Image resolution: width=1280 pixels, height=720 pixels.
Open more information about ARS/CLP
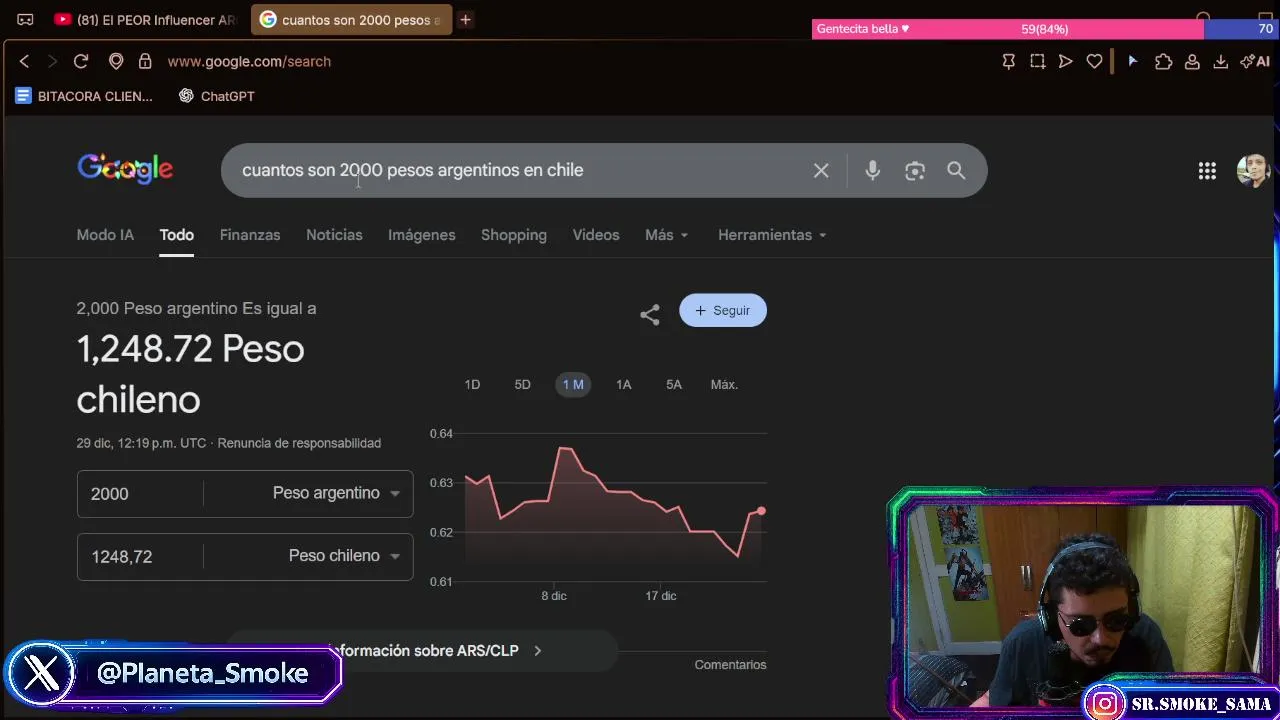(422, 651)
